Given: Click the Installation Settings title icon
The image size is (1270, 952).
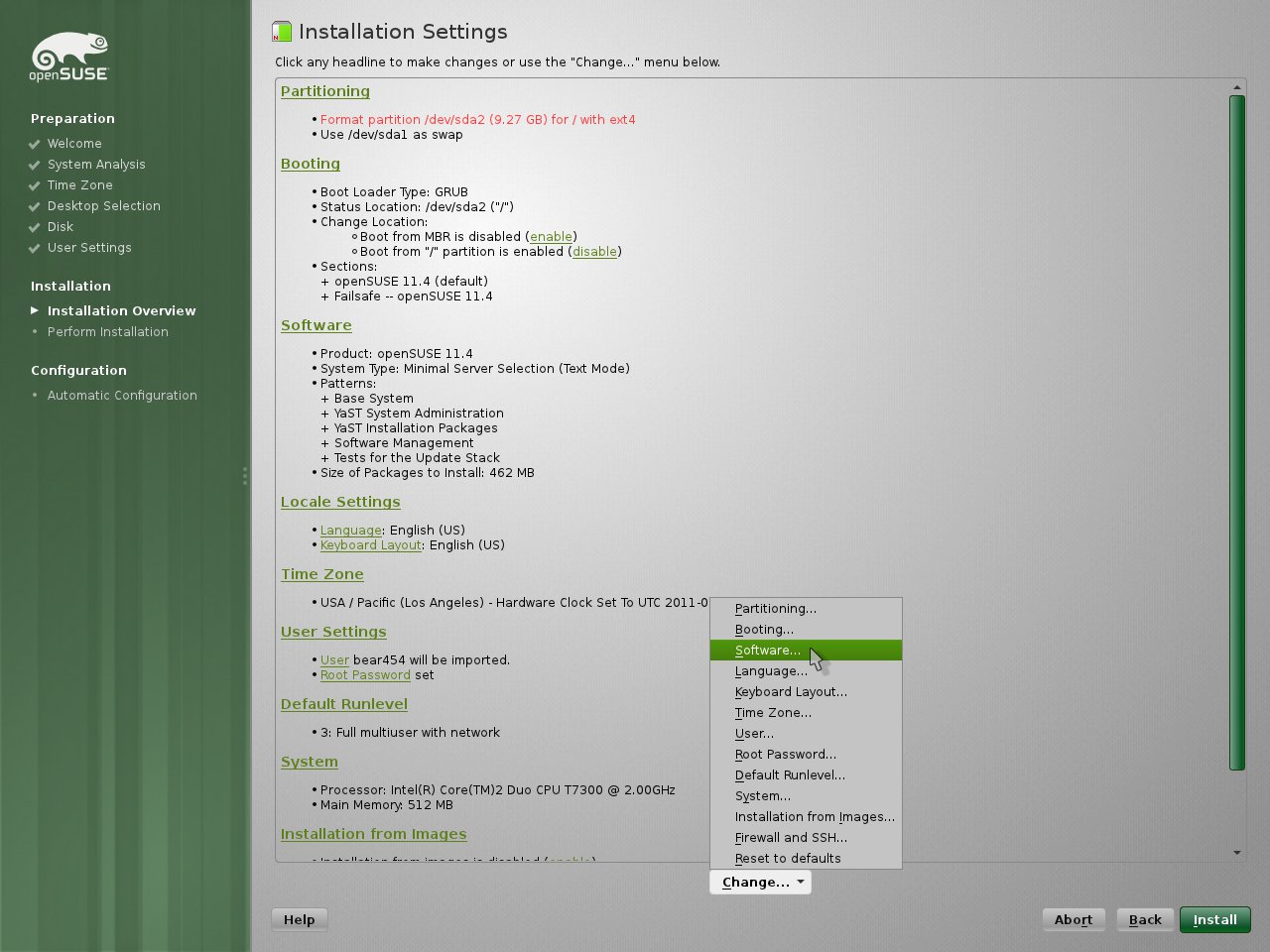Looking at the screenshot, I should click(282, 32).
